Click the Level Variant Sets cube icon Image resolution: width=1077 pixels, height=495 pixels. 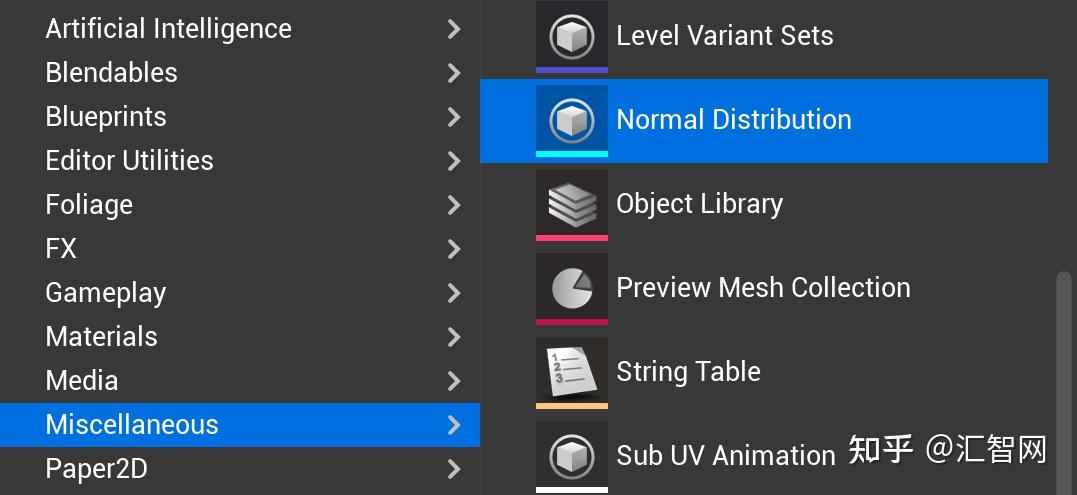(x=571, y=36)
